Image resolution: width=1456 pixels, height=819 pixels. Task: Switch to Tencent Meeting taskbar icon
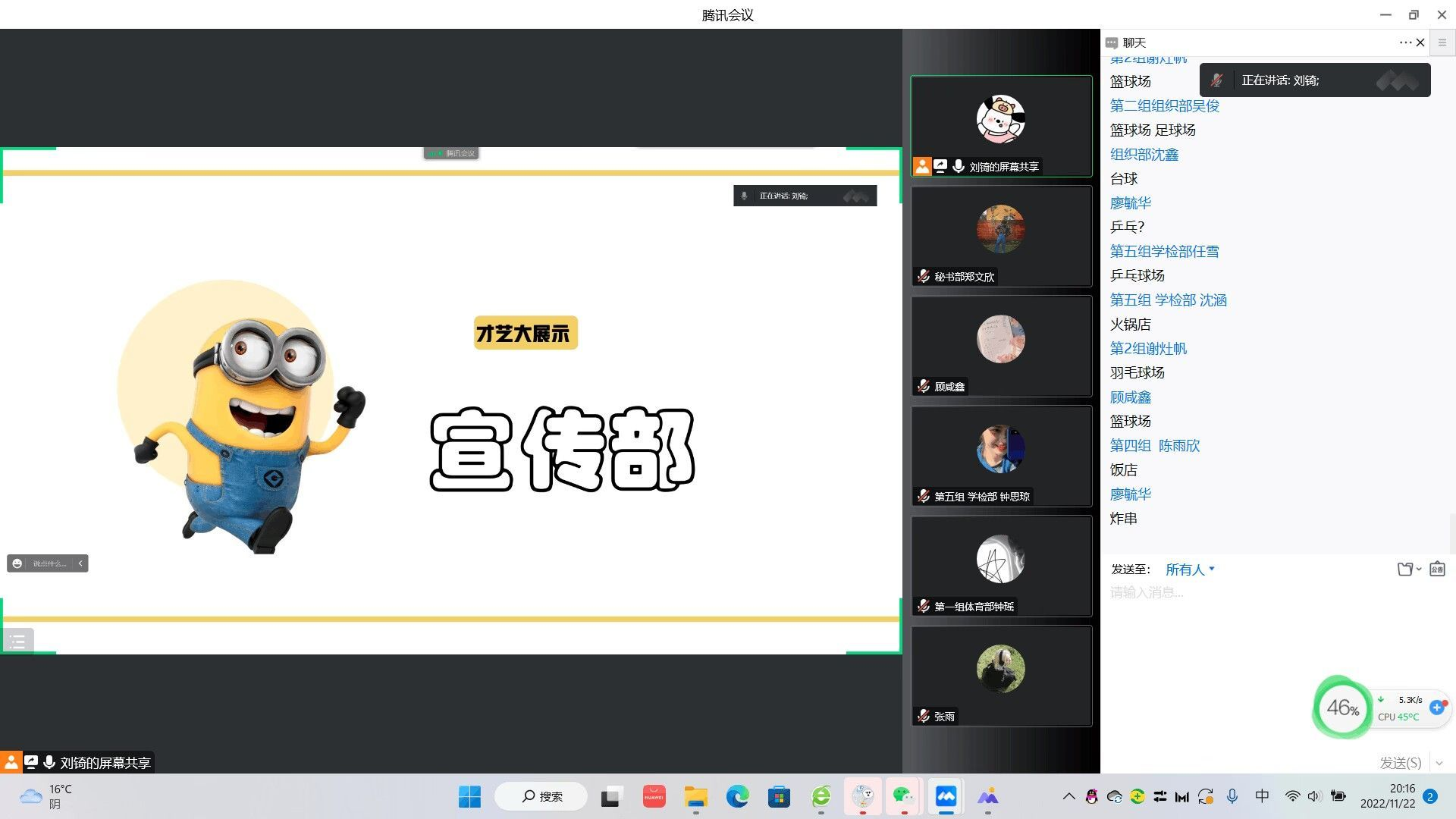click(x=946, y=796)
